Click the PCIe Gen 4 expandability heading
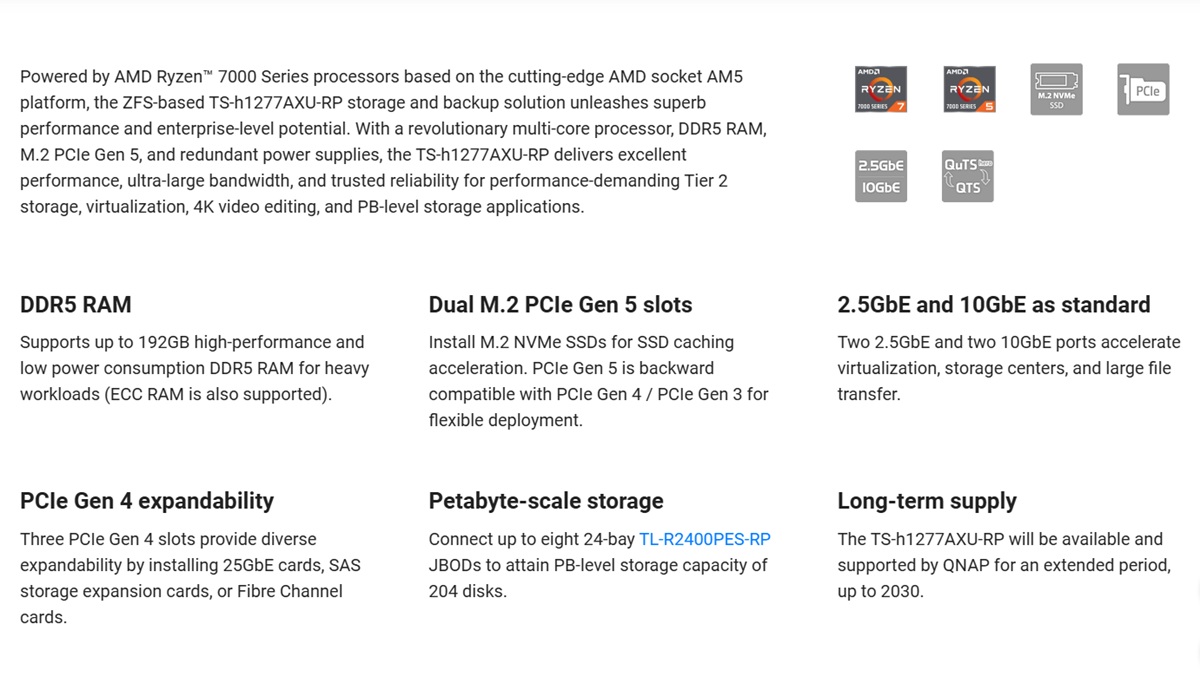Screen dimensions: 1200x677 click(147, 501)
